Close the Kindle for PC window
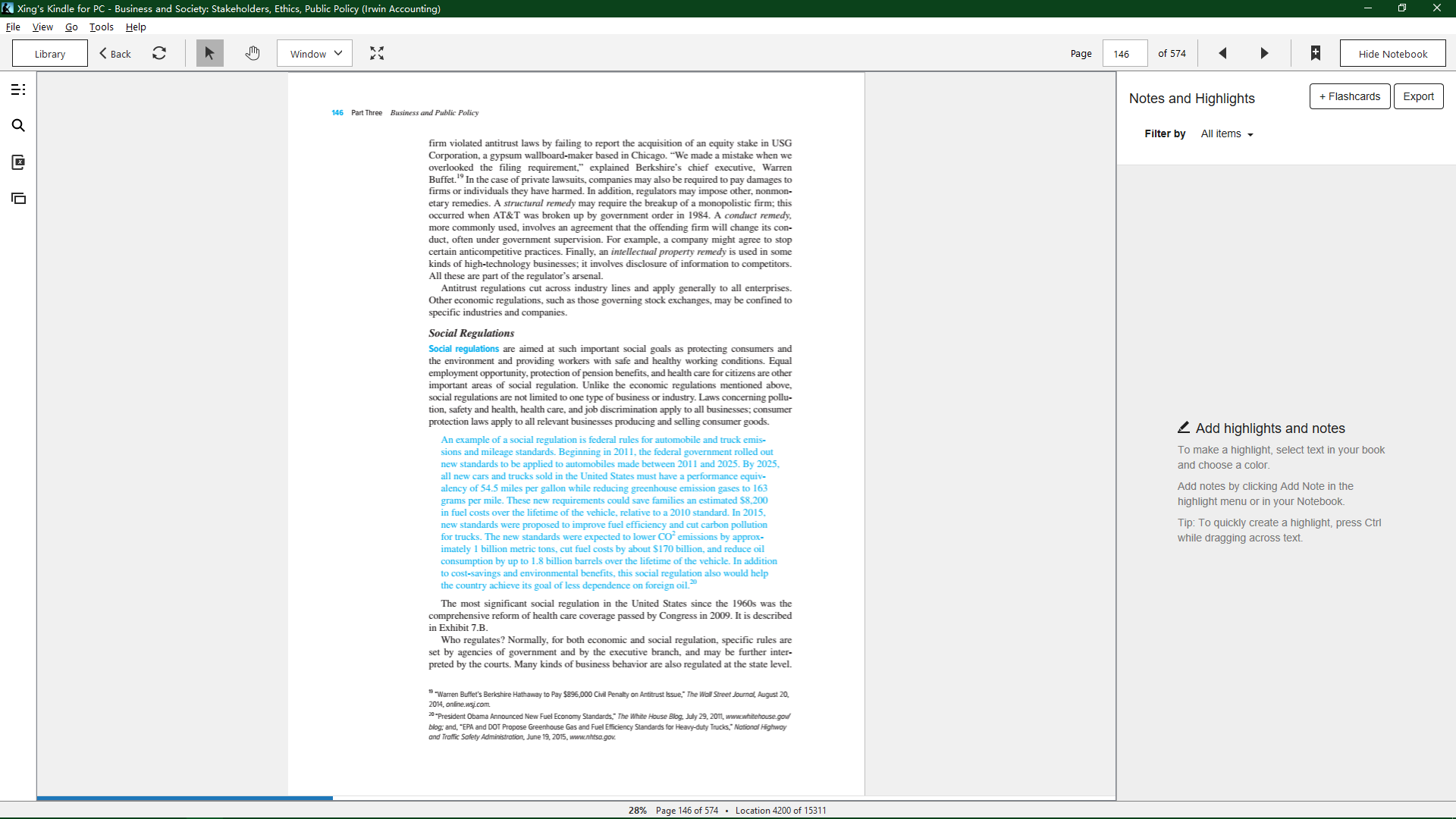Image resolution: width=1456 pixels, height=819 pixels. pos(1437,8)
